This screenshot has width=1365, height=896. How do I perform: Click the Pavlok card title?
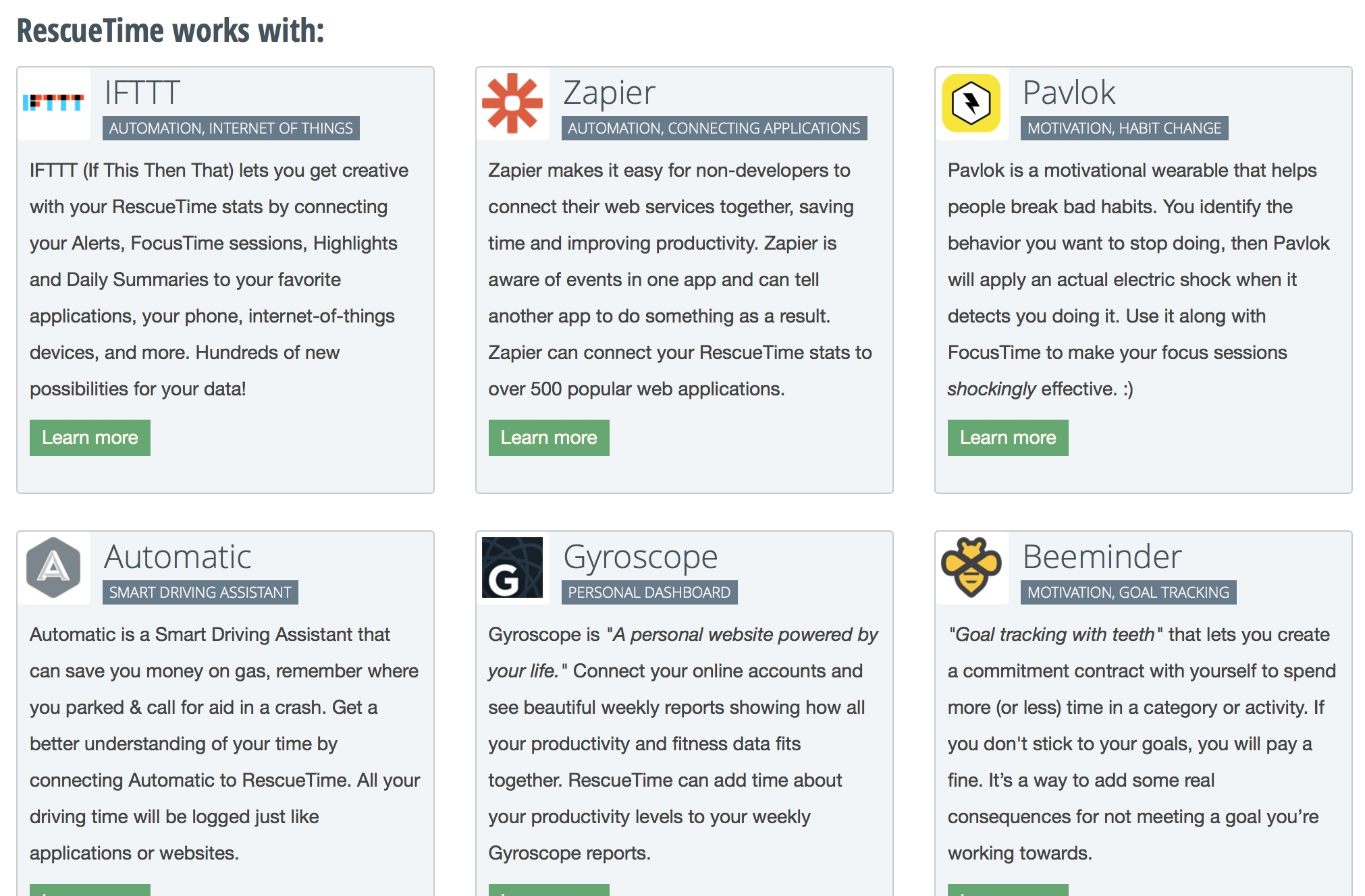pyautogui.click(x=1069, y=92)
